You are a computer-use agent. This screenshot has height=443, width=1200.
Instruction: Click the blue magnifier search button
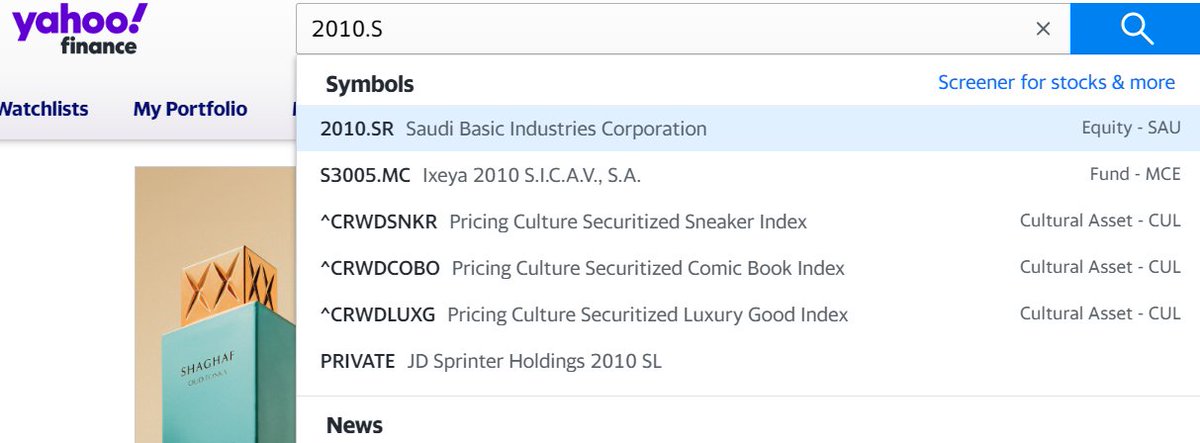point(1135,28)
